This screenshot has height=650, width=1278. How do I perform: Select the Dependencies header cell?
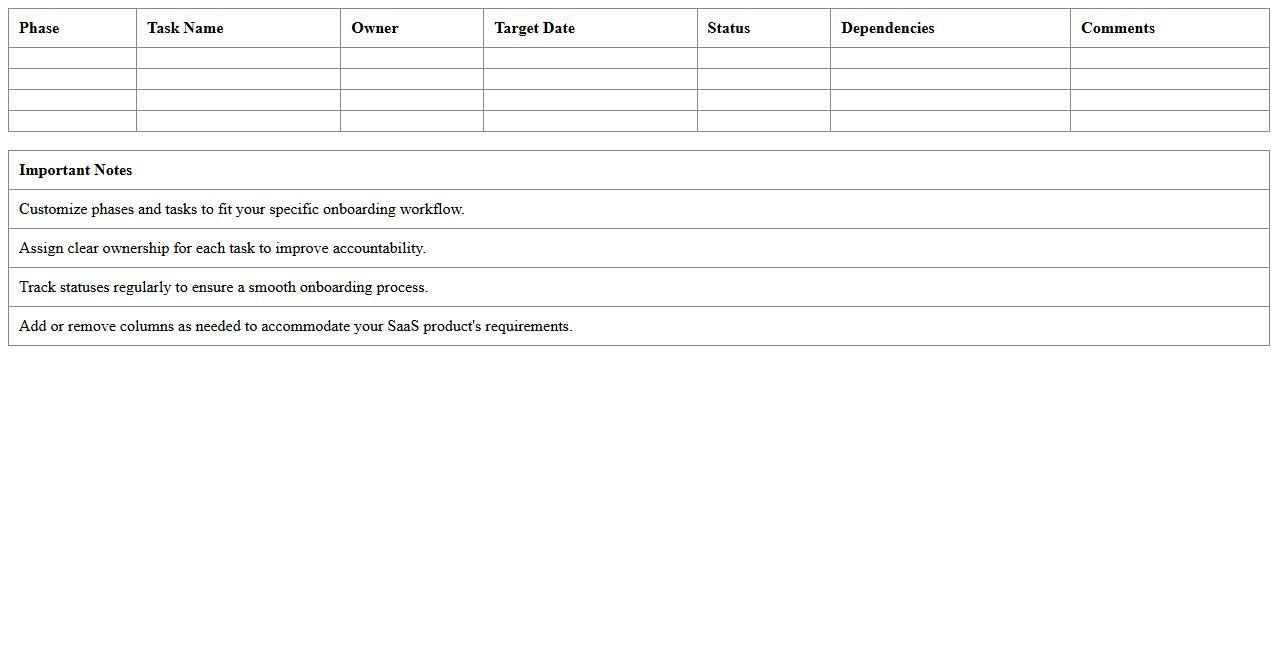(x=887, y=28)
